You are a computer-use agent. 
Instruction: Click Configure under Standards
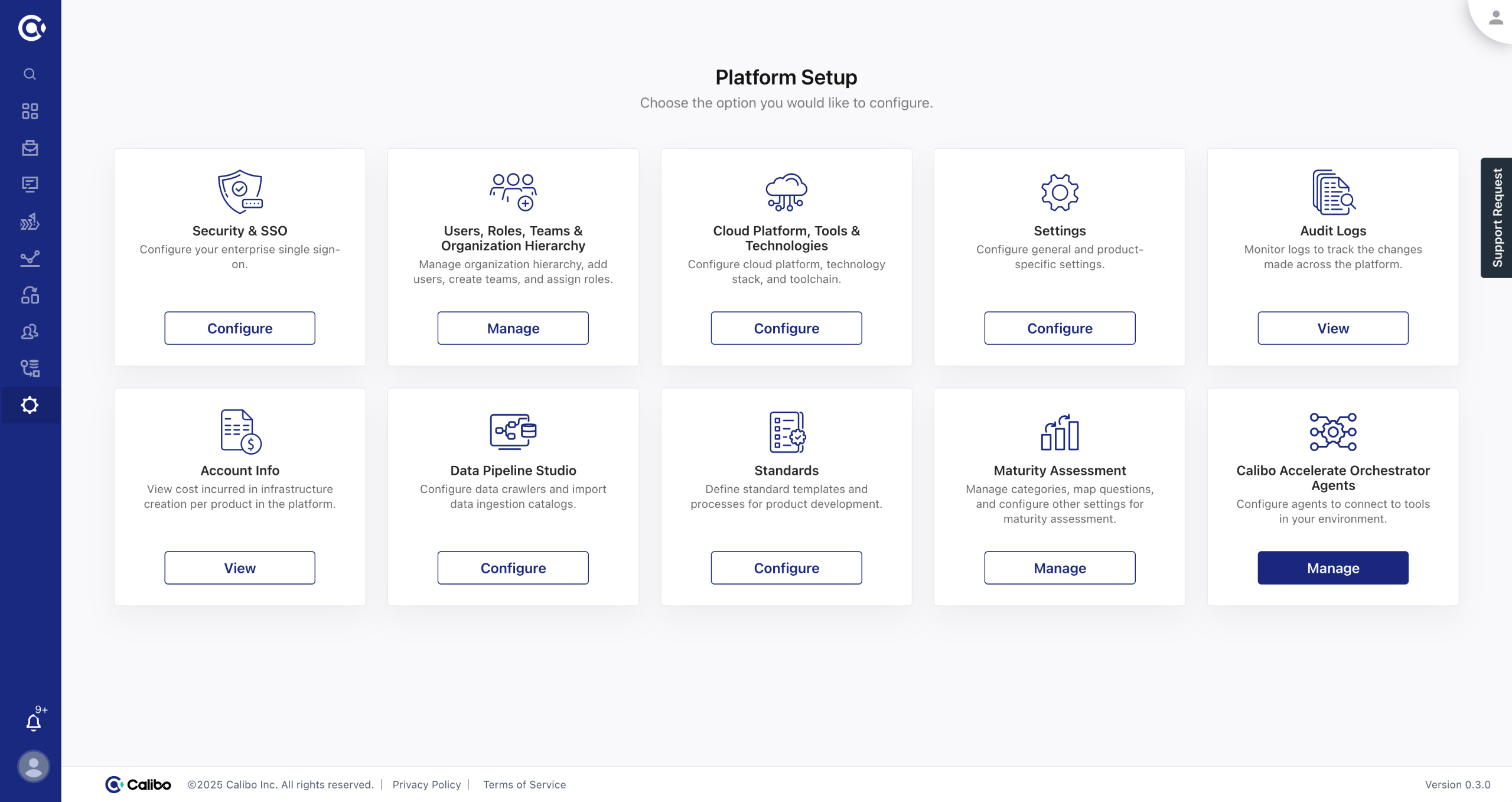[786, 568]
